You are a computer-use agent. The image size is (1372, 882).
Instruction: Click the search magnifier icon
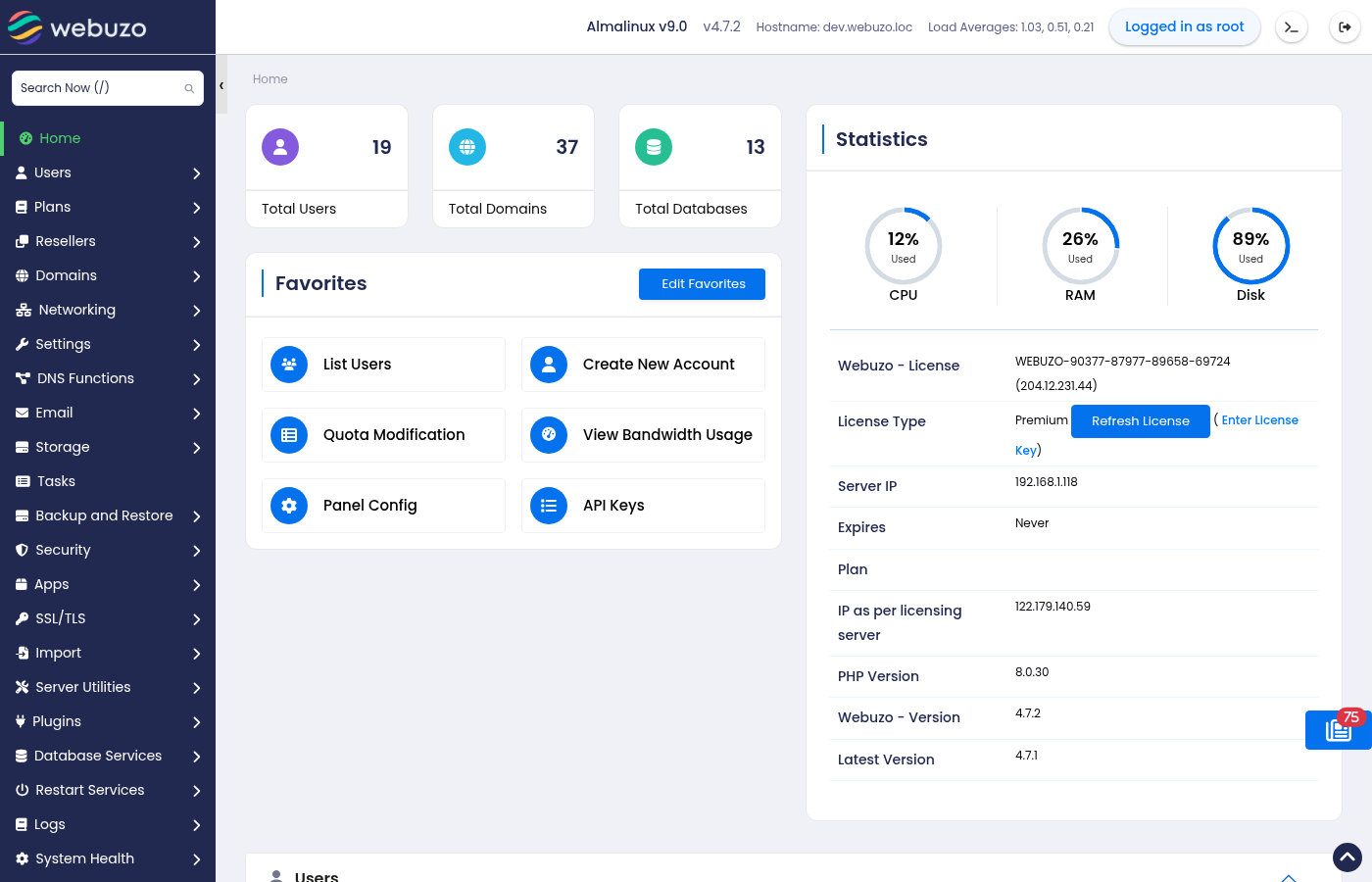189,88
